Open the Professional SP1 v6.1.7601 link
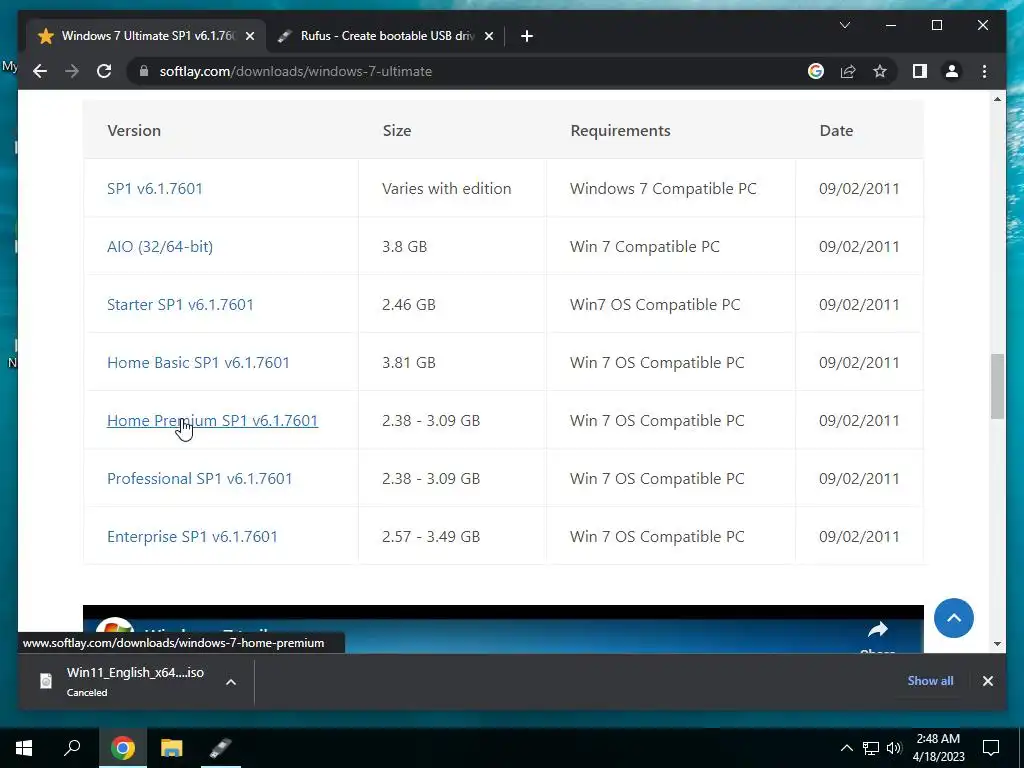The image size is (1024, 768). (199, 479)
